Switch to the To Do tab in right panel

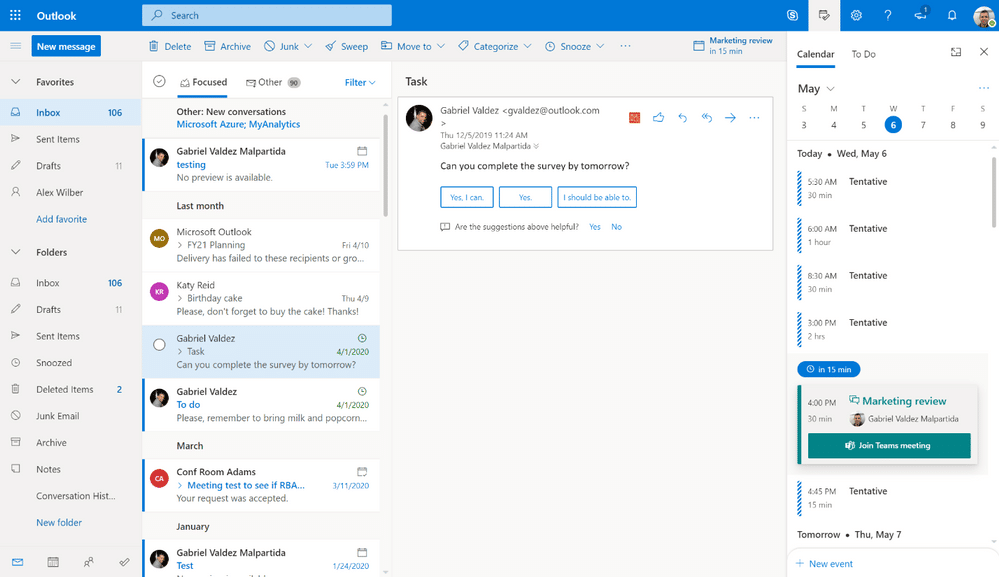tap(863, 55)
